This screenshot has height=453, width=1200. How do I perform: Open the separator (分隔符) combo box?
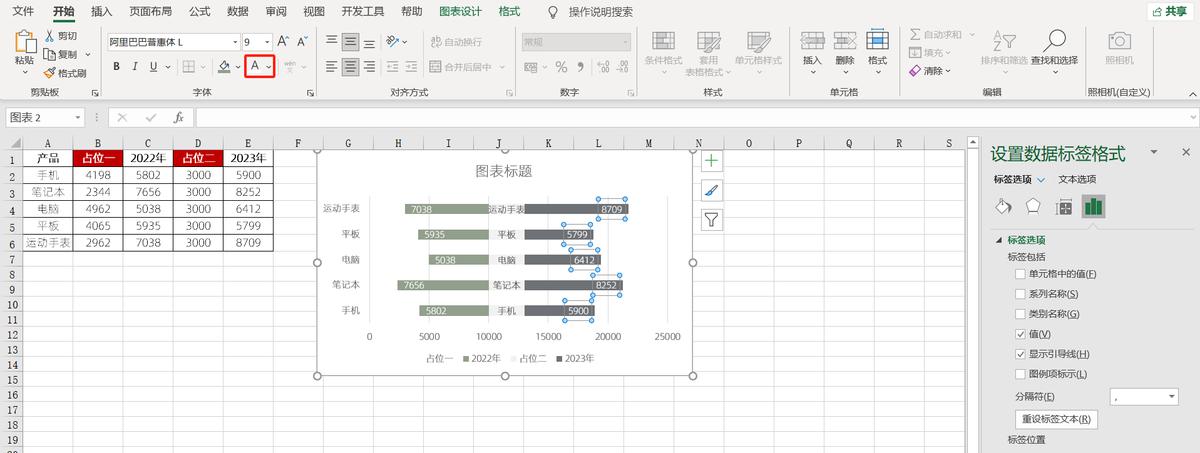(1145, 397)
